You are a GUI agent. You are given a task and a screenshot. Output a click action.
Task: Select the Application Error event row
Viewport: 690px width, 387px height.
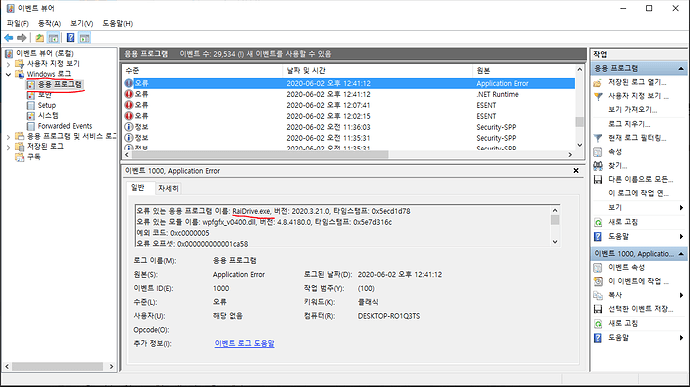click(x=349, y=83)
